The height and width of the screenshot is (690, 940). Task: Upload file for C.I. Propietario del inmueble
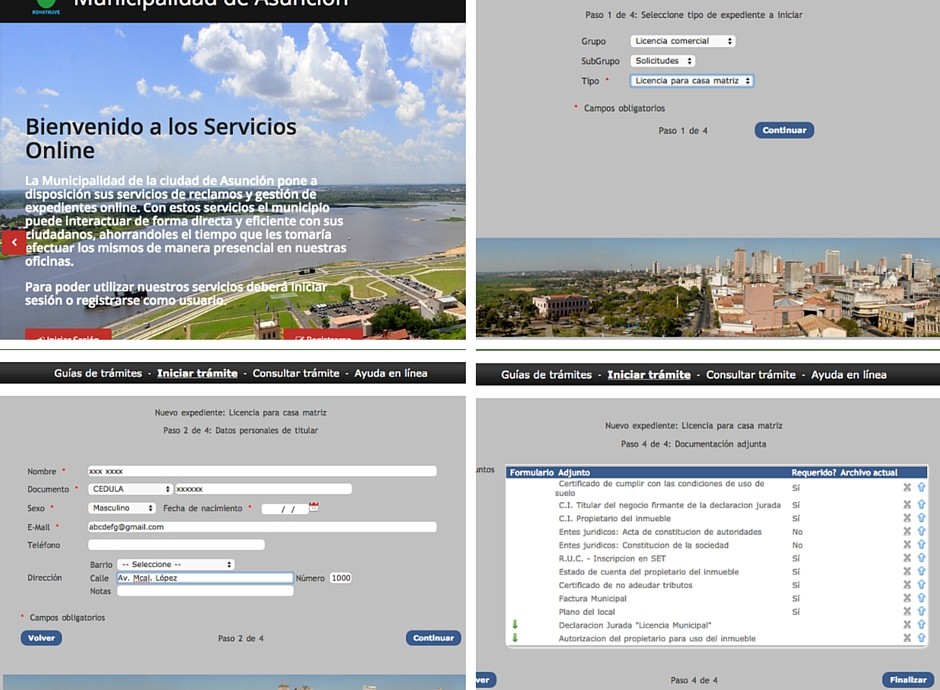pos(921,519)
